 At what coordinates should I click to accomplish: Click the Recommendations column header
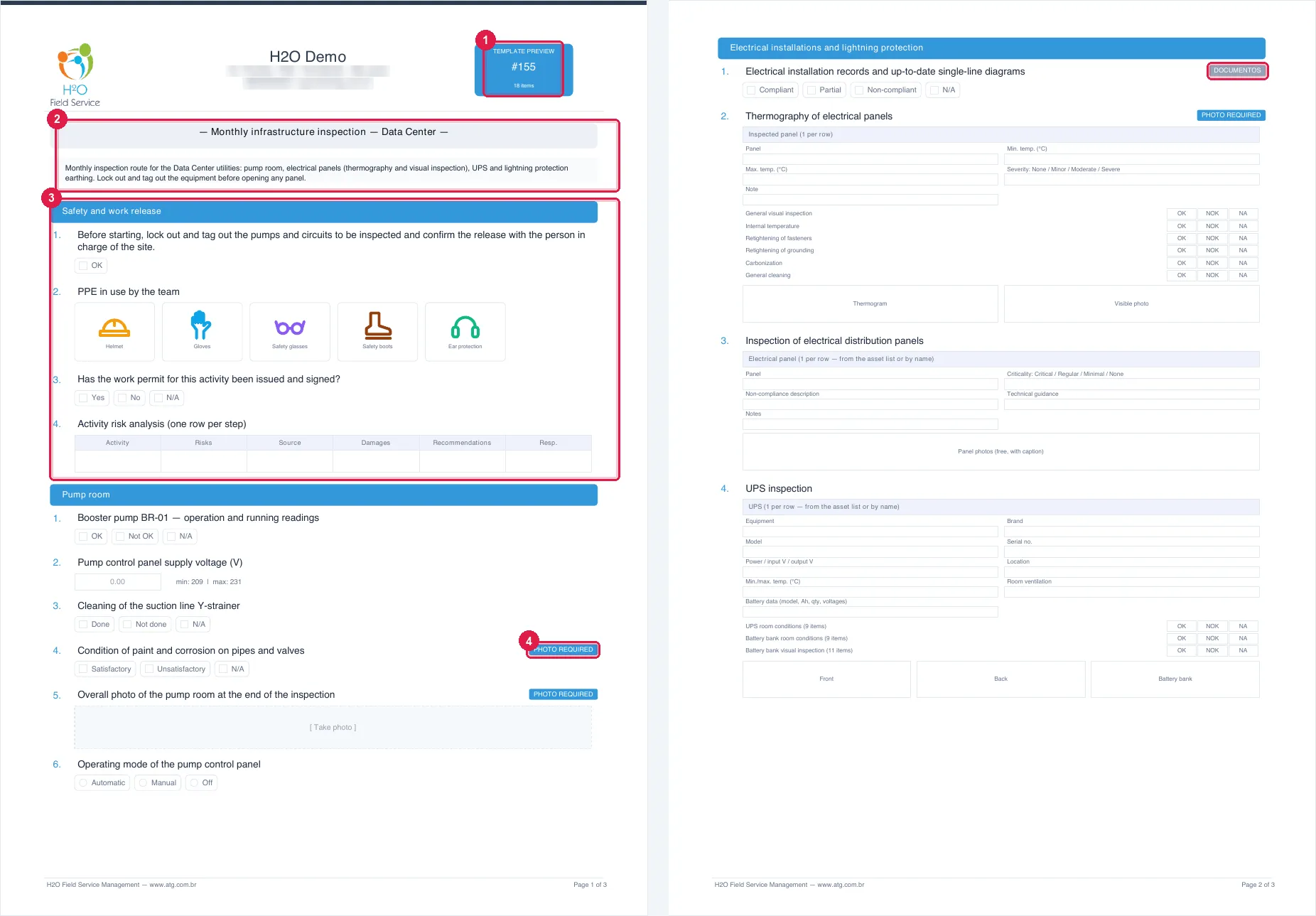point(462,443)
